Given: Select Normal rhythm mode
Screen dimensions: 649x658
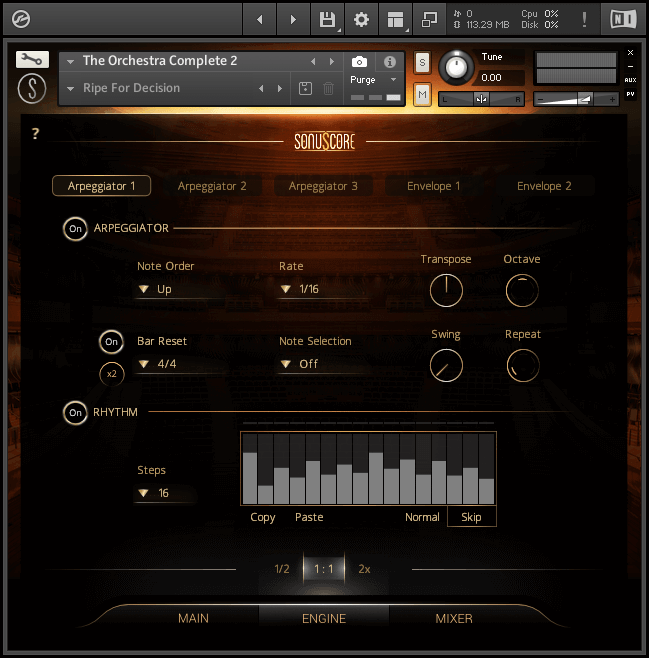Looking at the screenshot, I should (x=422, y=517).
